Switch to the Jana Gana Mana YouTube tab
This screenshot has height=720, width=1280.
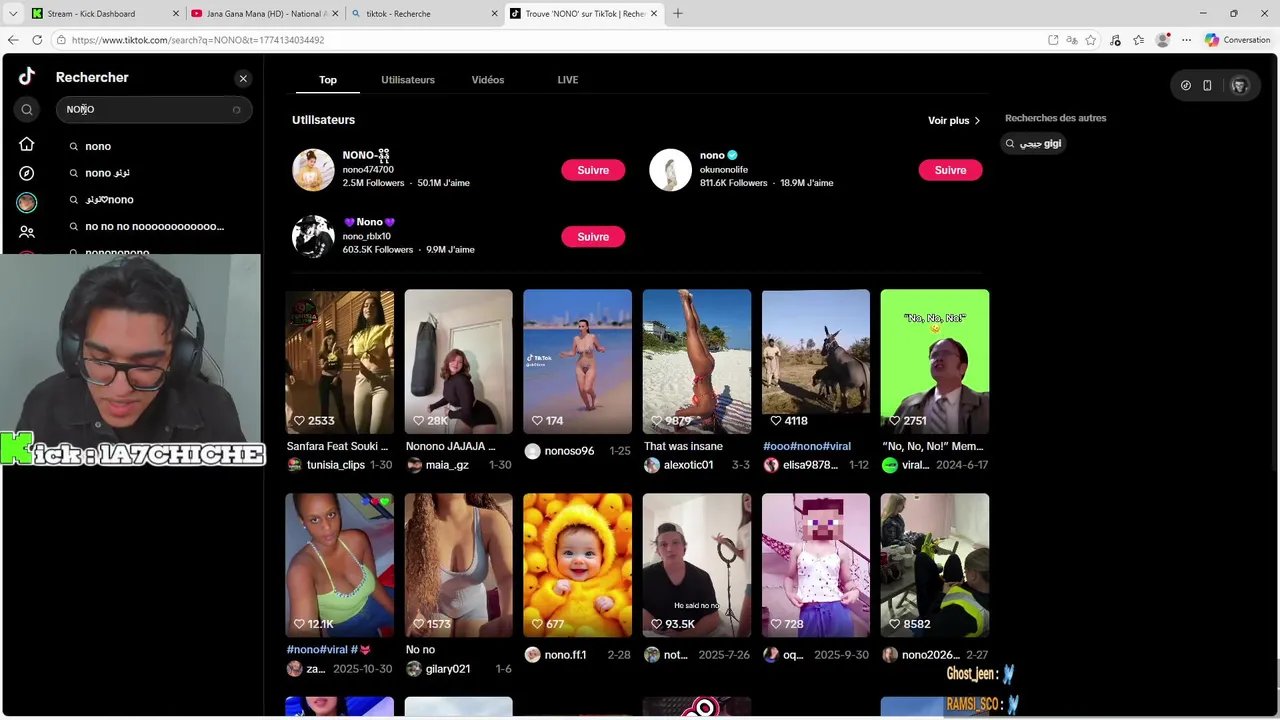pos(264,13)
